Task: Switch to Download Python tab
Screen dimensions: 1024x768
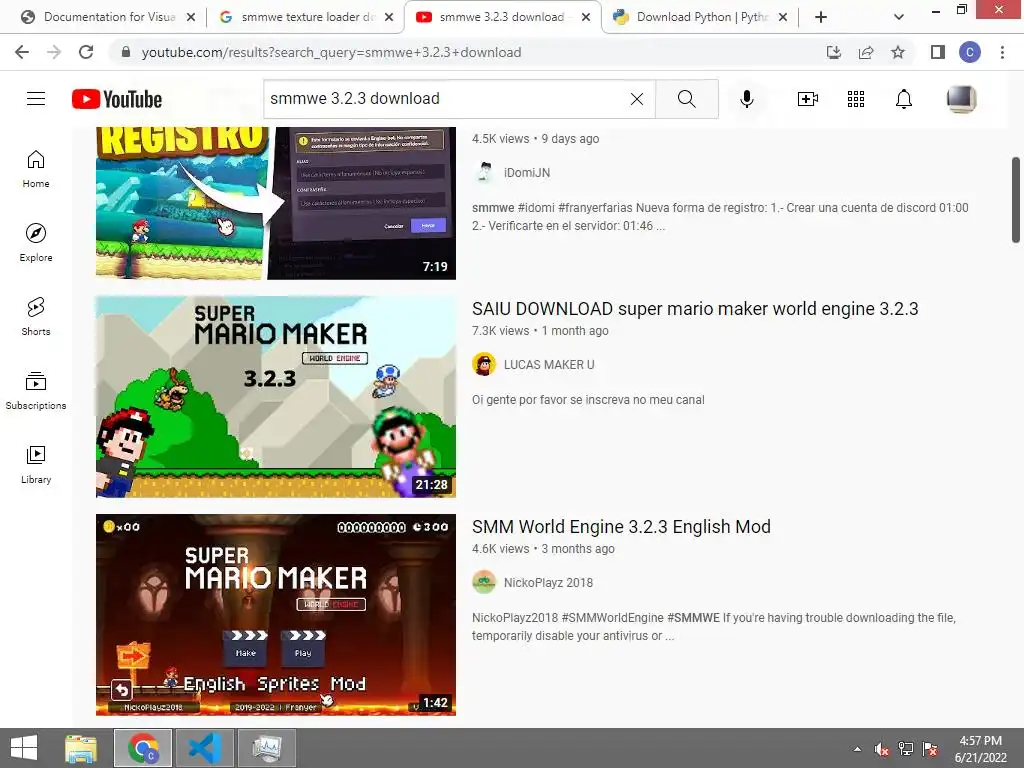Action: pyautogui.click(x=692, y=17)
